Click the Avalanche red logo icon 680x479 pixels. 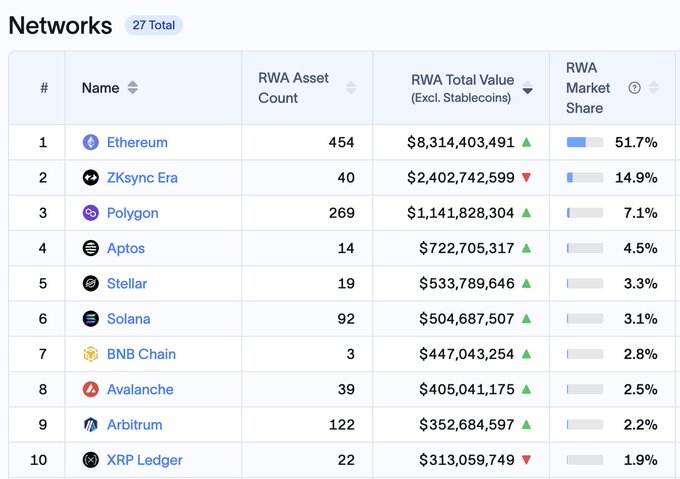(90, 389)
